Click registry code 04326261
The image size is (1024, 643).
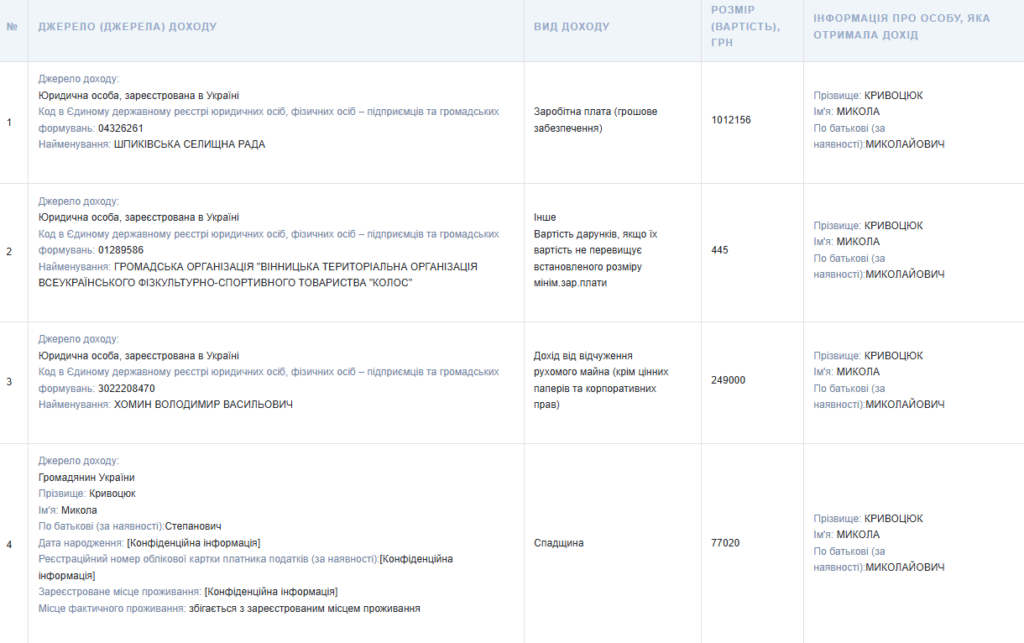point(121,128)
